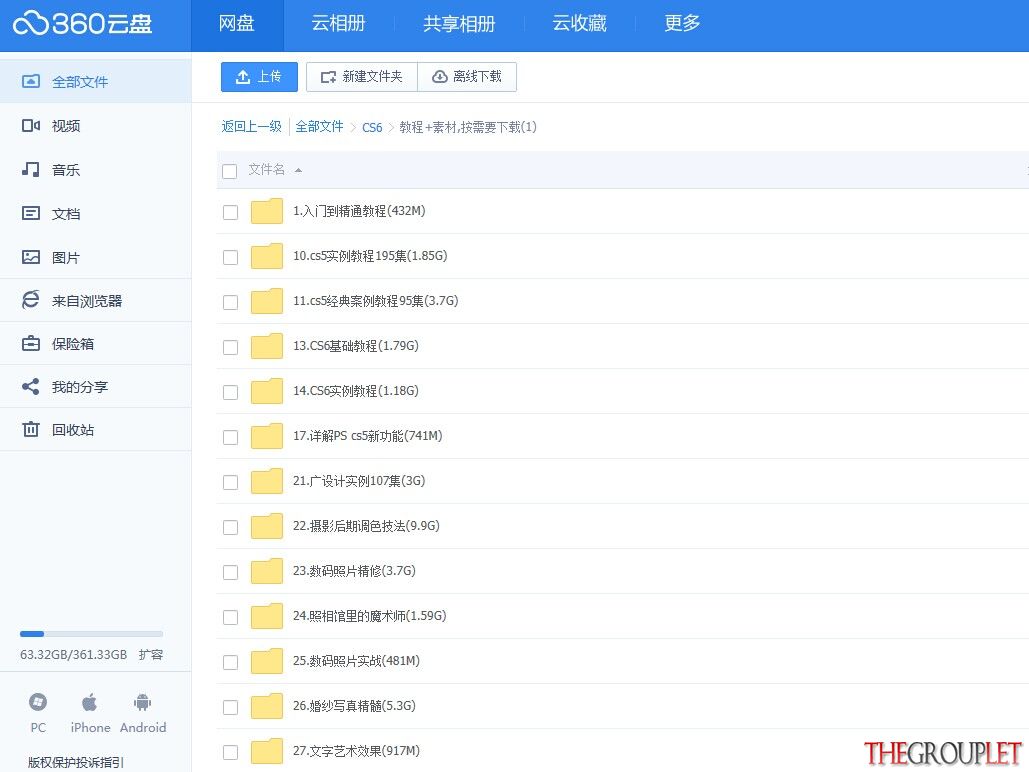Check the box for 1.入门到精通教程(432M)

pos(230,213)
